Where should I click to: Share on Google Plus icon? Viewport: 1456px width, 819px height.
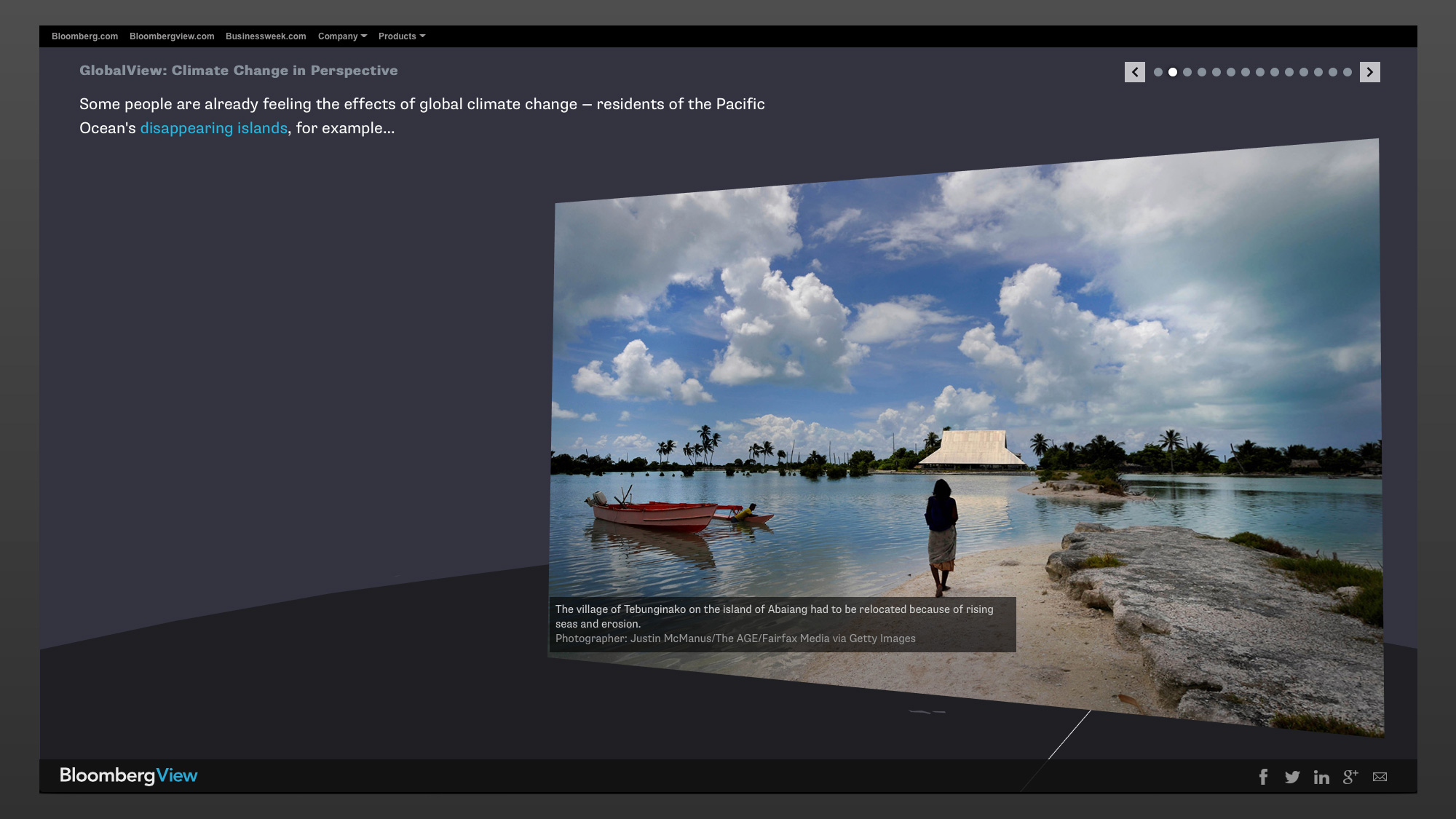1350,777
